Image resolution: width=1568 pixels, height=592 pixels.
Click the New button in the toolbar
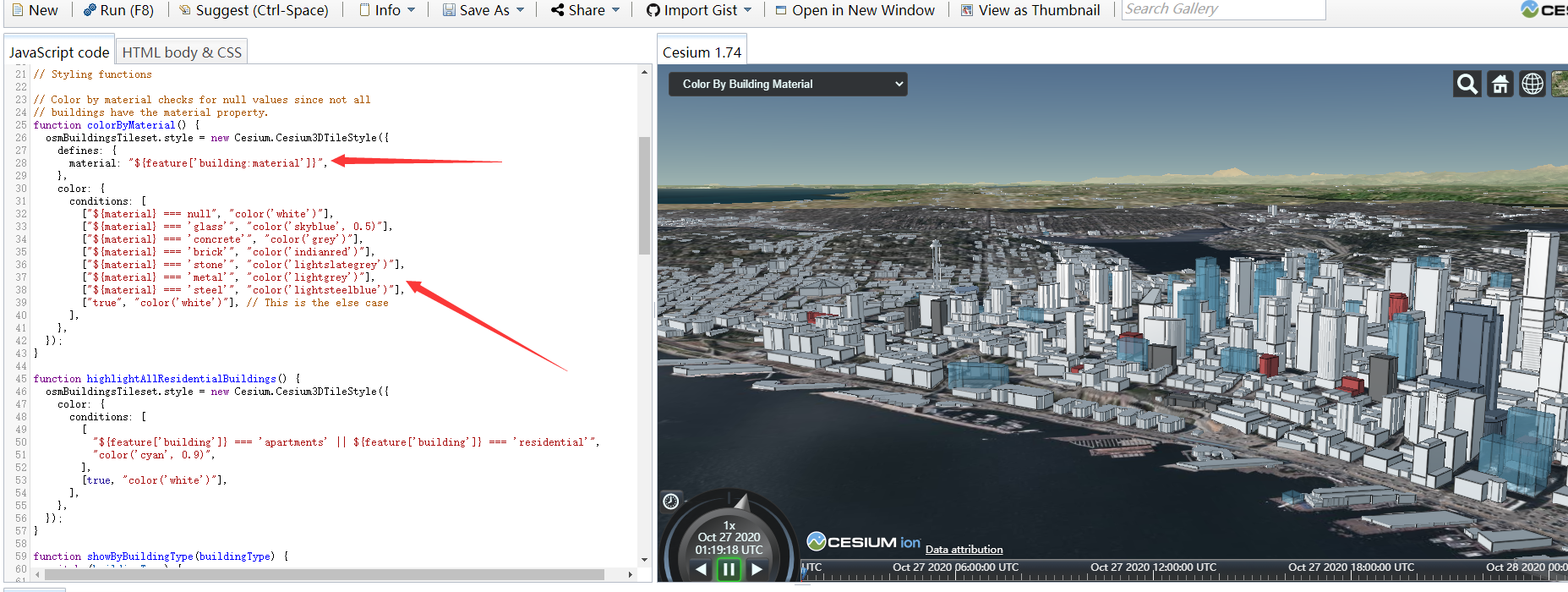point(35,10)
